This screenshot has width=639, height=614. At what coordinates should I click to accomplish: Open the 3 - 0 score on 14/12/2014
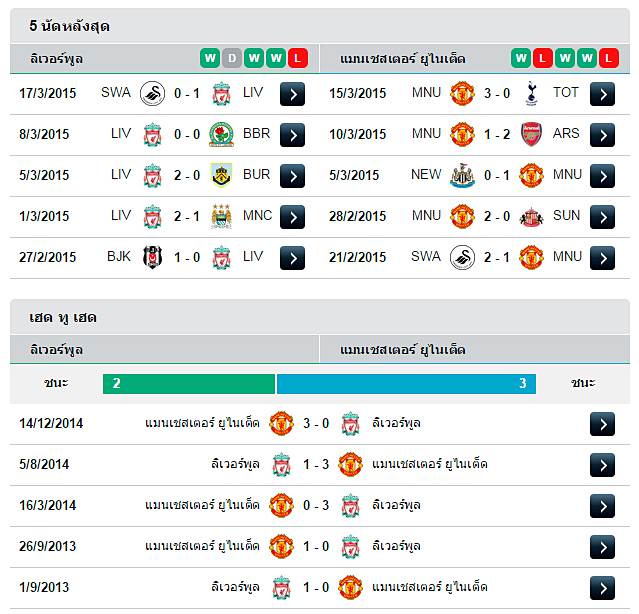(316, 424)
